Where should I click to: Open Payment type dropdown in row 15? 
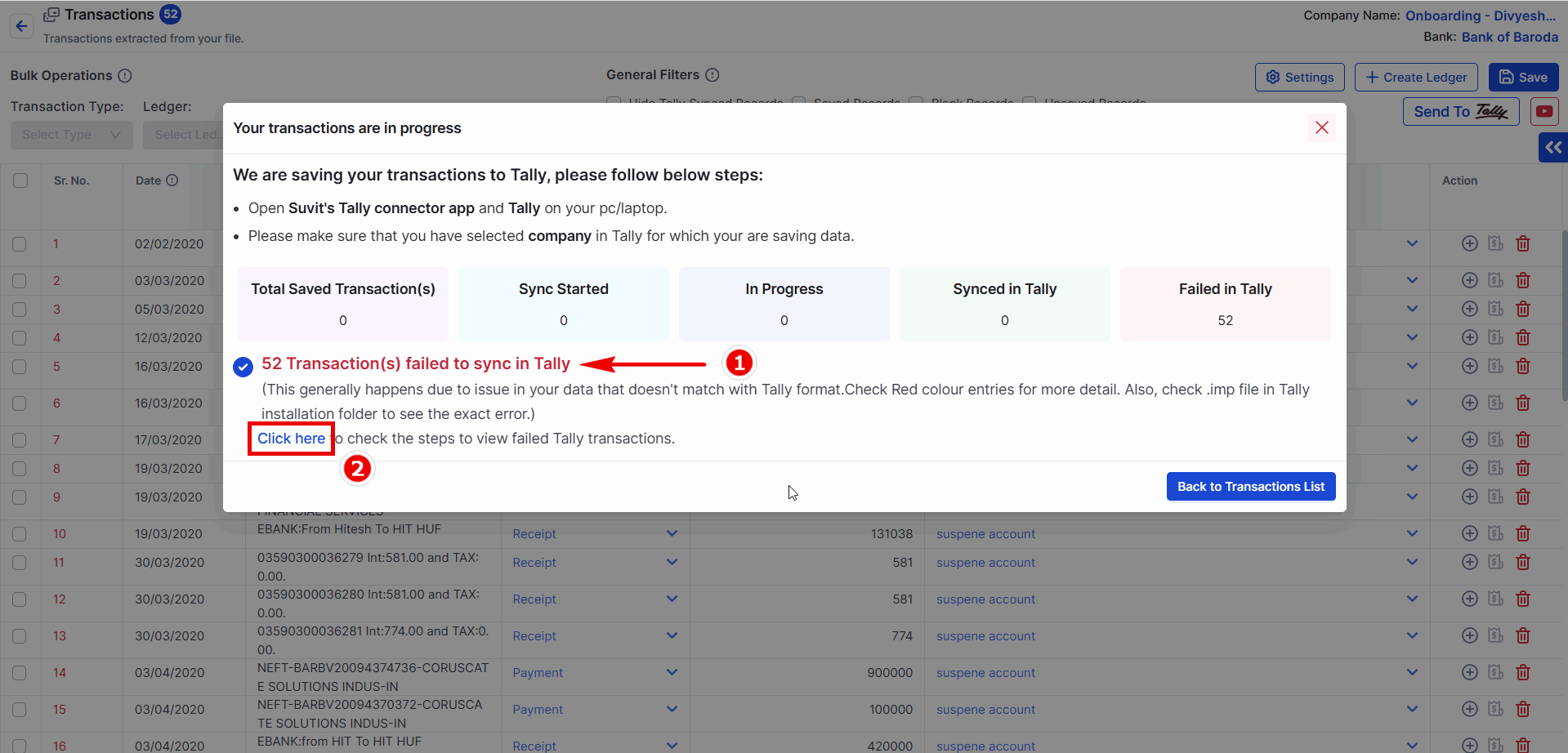[595, 709]
